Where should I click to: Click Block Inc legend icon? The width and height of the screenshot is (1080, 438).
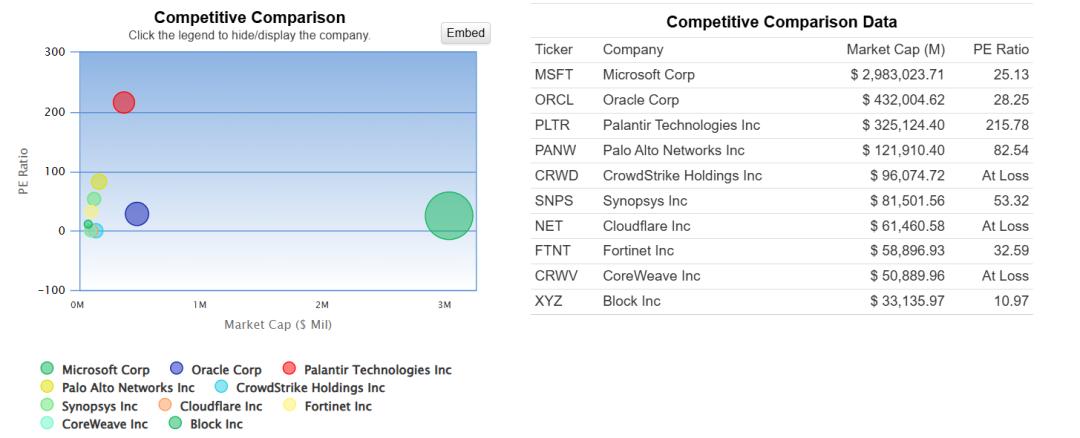[x=176, y=424]
